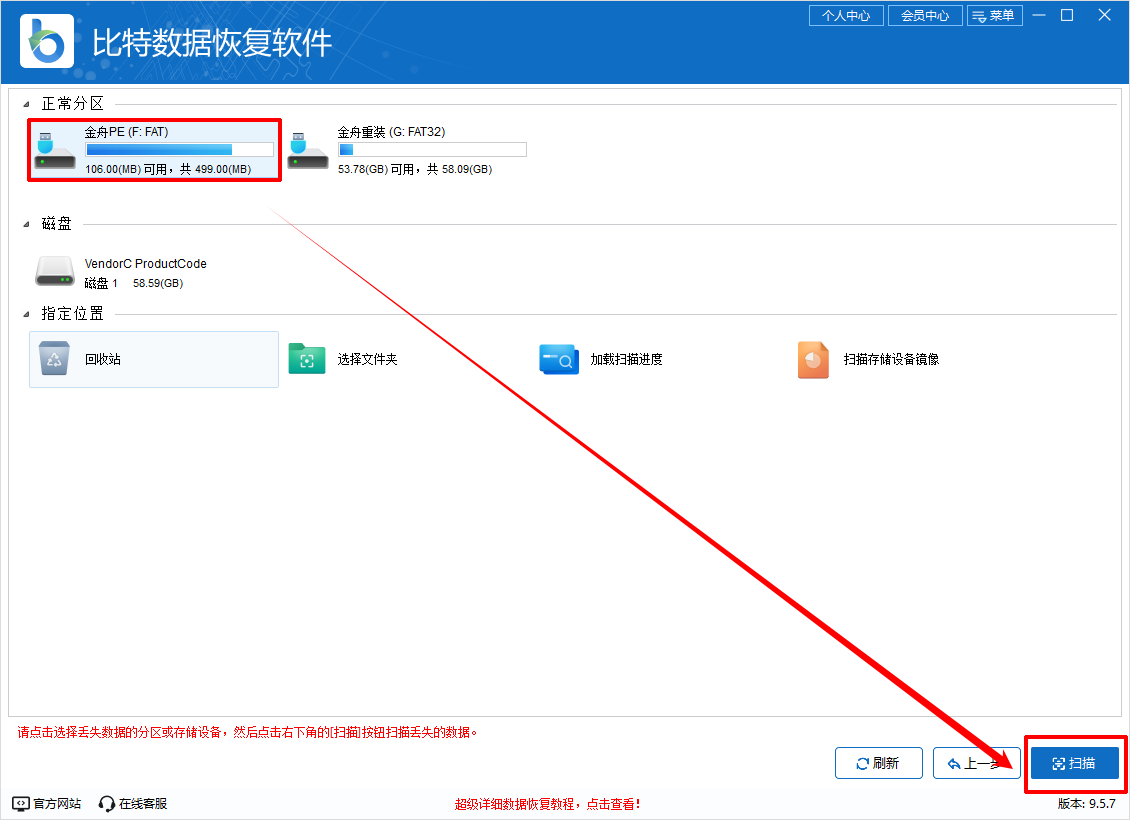The height and width of the screenshot is (820, 1130).
Task: Click the VendorC ProductCode label
Action: pos(146,264)
